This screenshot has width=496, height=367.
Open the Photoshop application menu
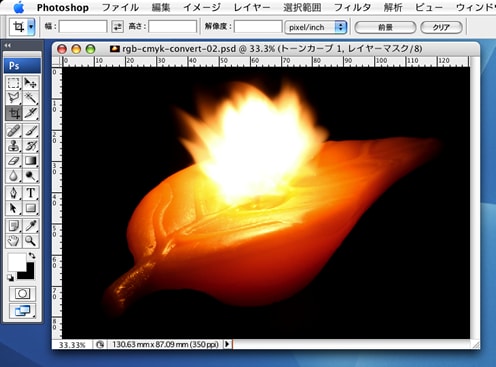point(63,7)
